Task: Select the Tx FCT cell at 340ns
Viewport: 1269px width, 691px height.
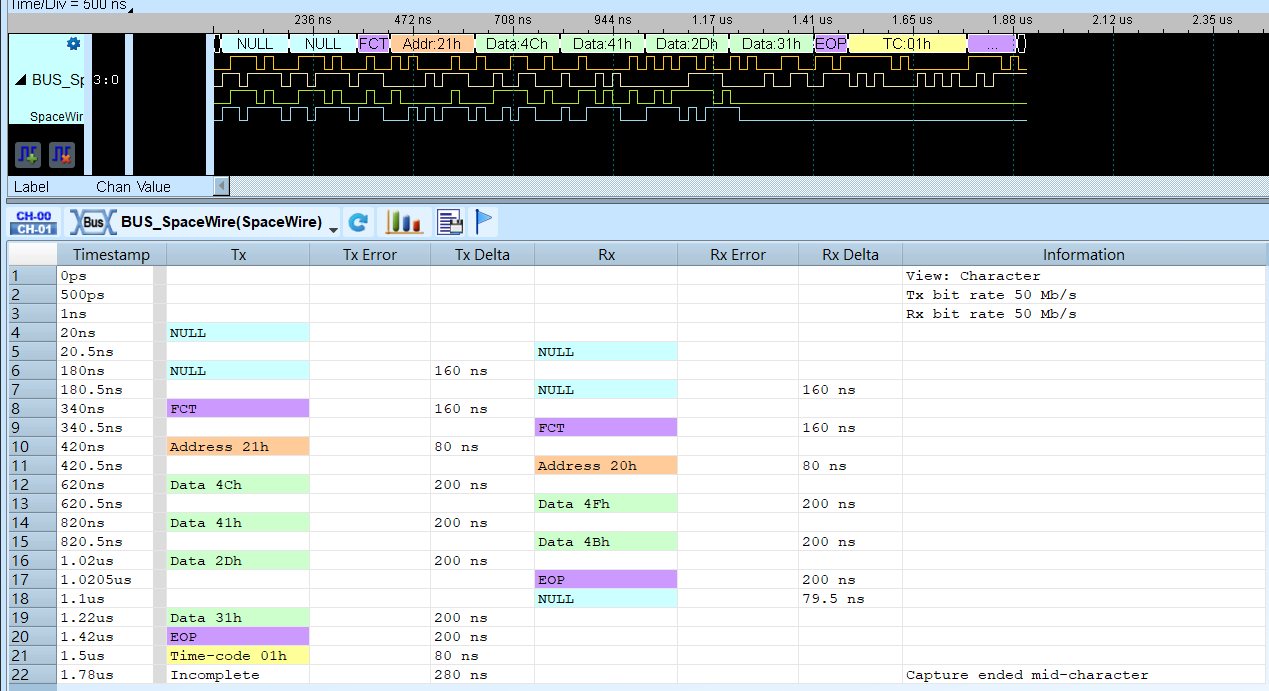Action: click(x=238, y=409)
